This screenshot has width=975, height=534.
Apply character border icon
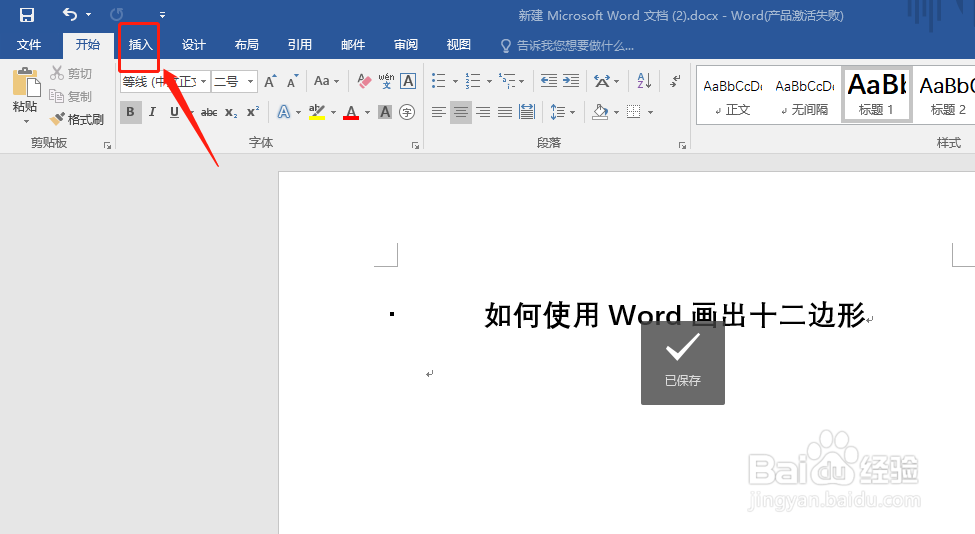[408, 81]
